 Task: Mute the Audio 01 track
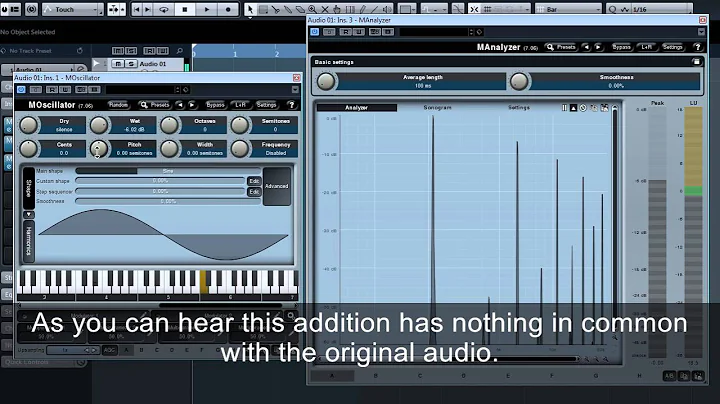(x=118, y=64)
